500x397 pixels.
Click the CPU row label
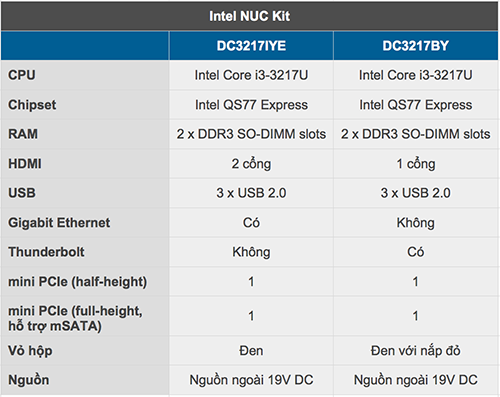[22, 75]
